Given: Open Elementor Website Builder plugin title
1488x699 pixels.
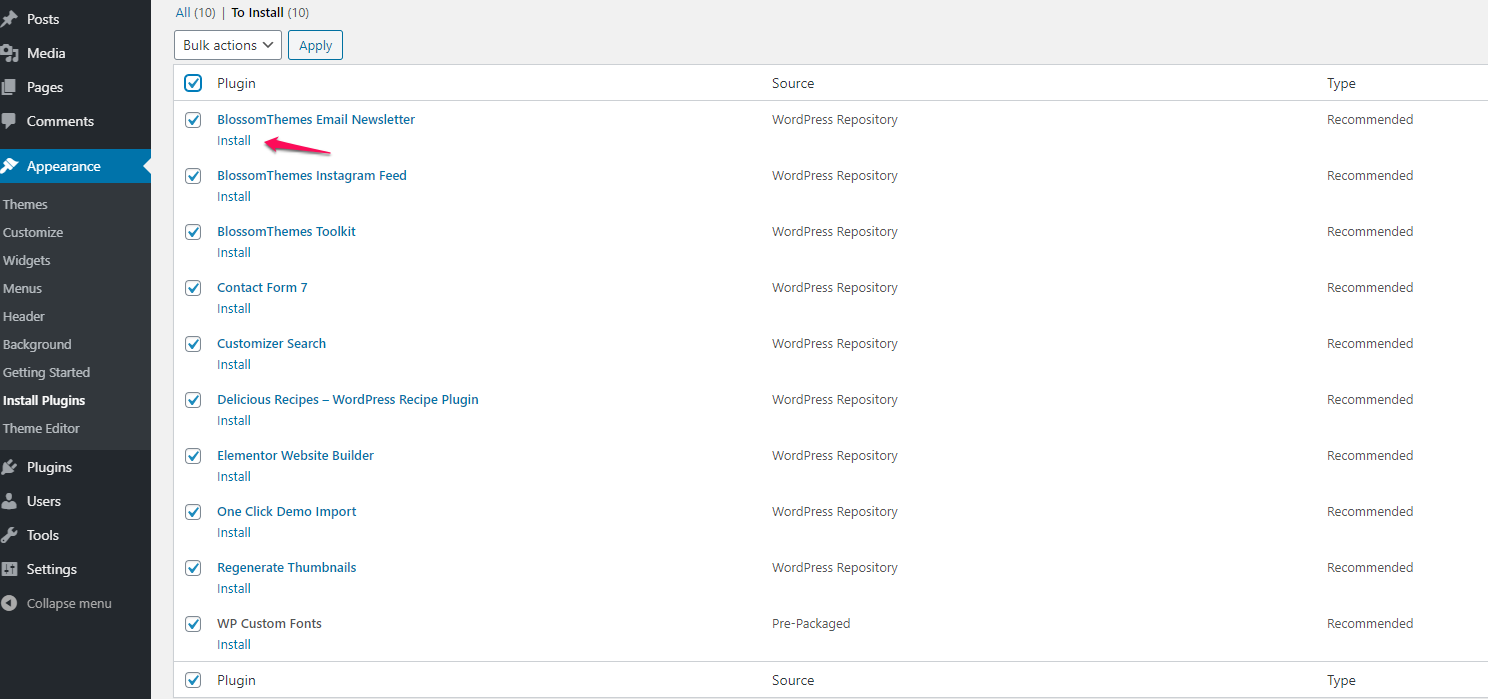Looking at the screenshot, I should 295,455.
